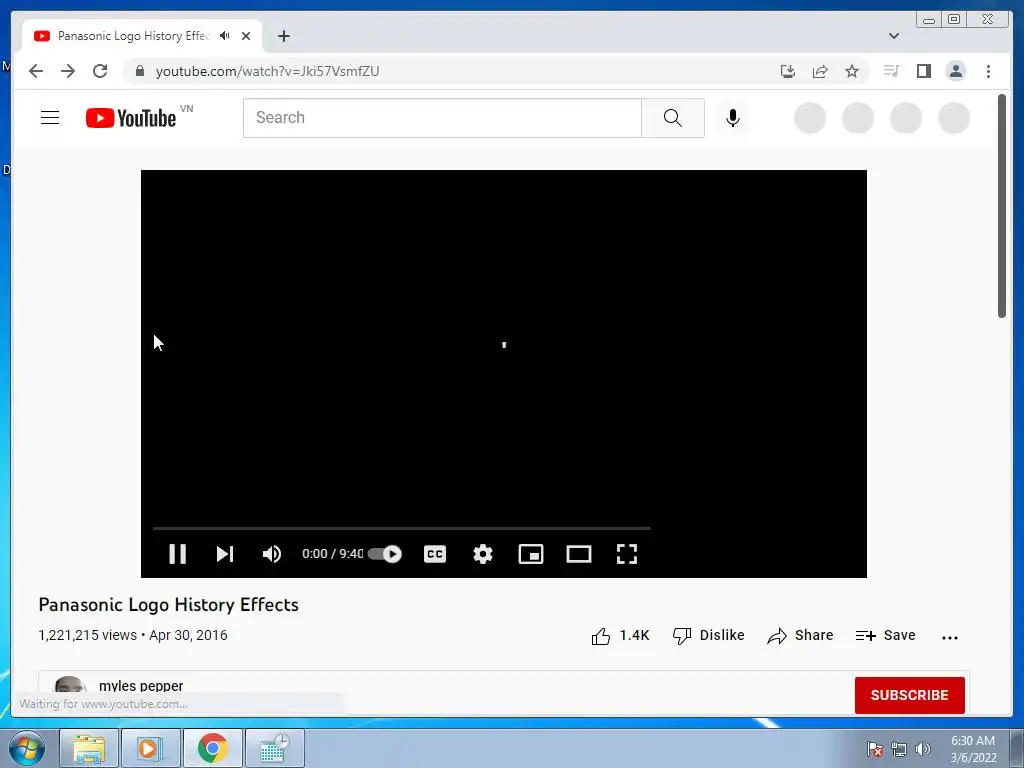1024x768 pixels.
Task: Click the Dislike button
Action: [709, 635]
